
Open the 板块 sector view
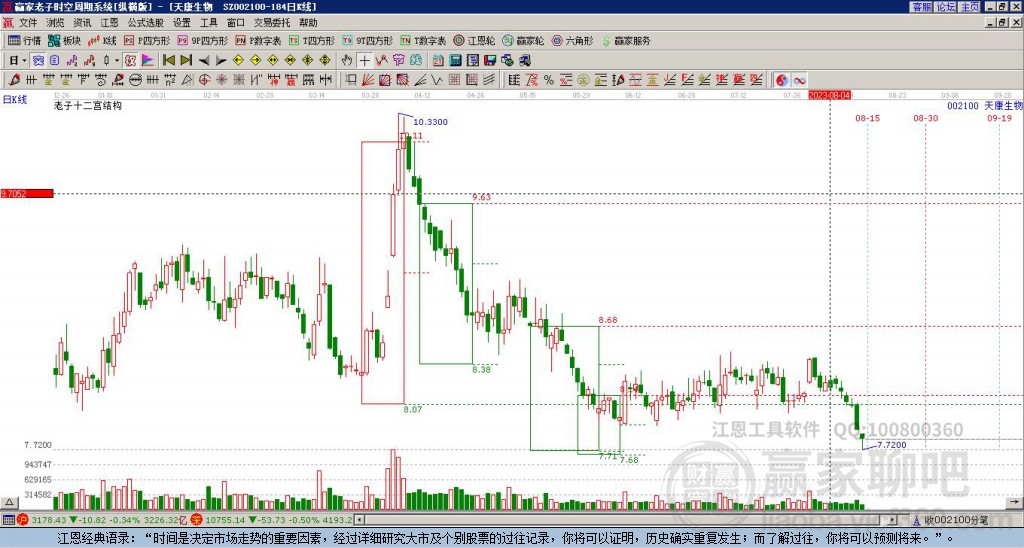coord(64,40)
